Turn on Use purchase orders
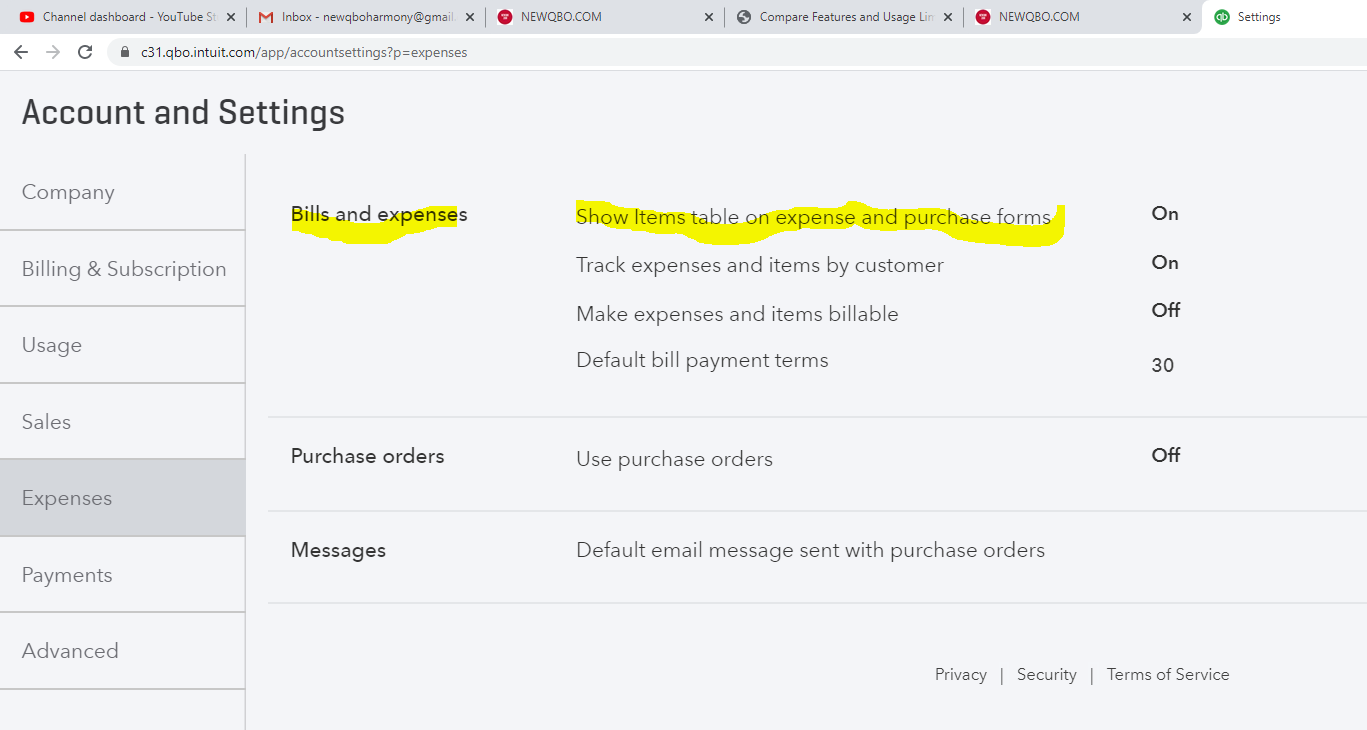1367x730 pixels. [x=1164, y=456]
